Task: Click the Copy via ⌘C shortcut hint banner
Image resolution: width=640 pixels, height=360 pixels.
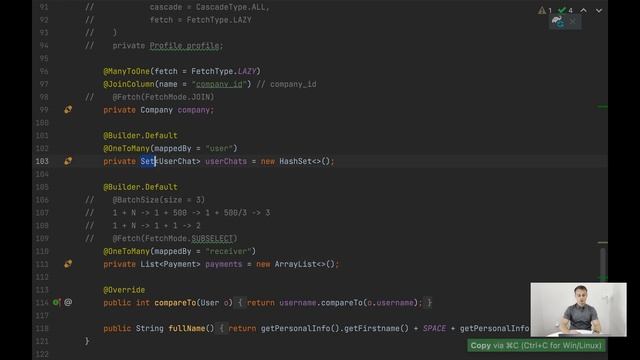Action: pyautogui.click(x=536, y=346)
